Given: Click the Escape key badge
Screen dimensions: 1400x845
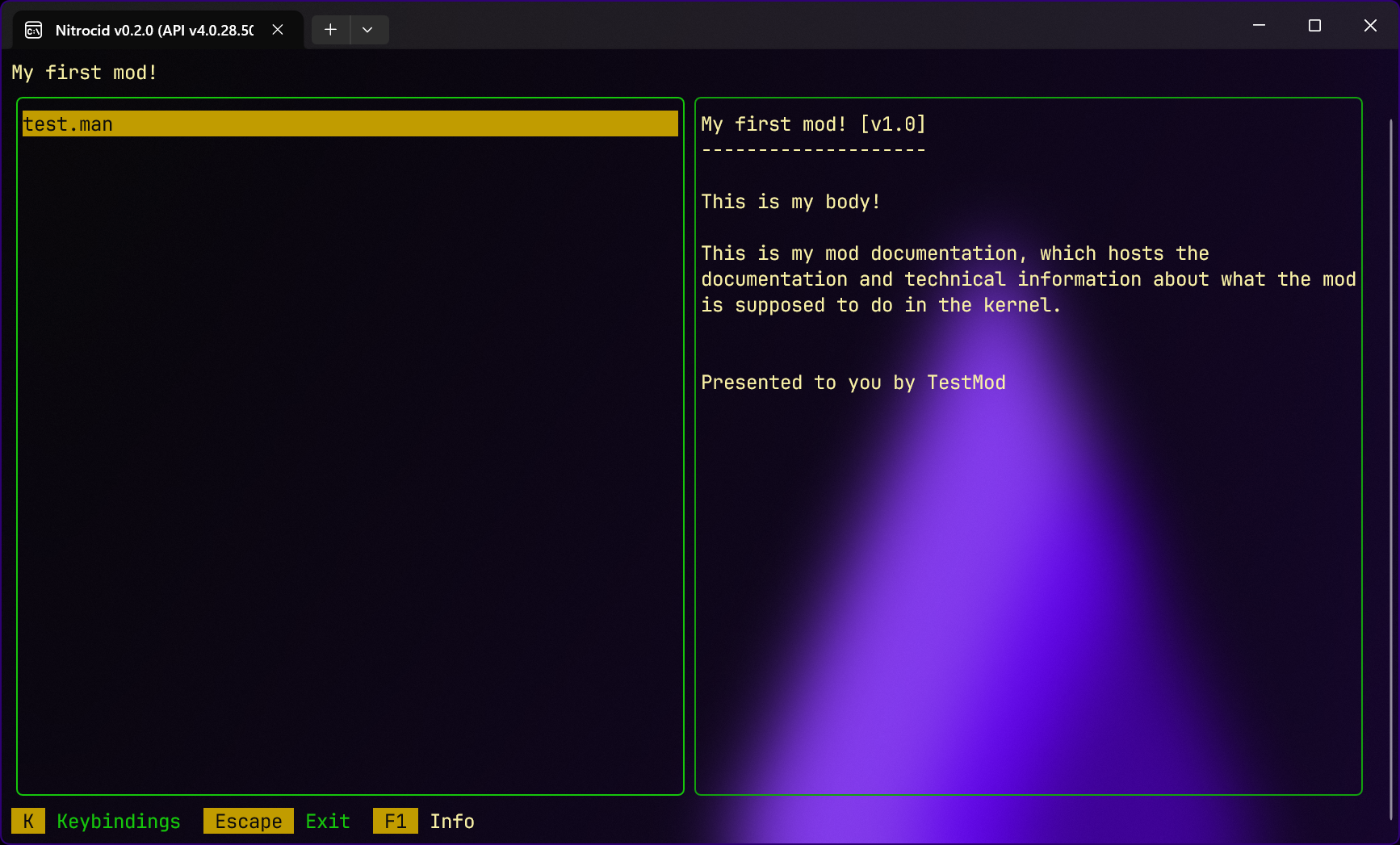Looking at the screenshot, I should 248,822.
